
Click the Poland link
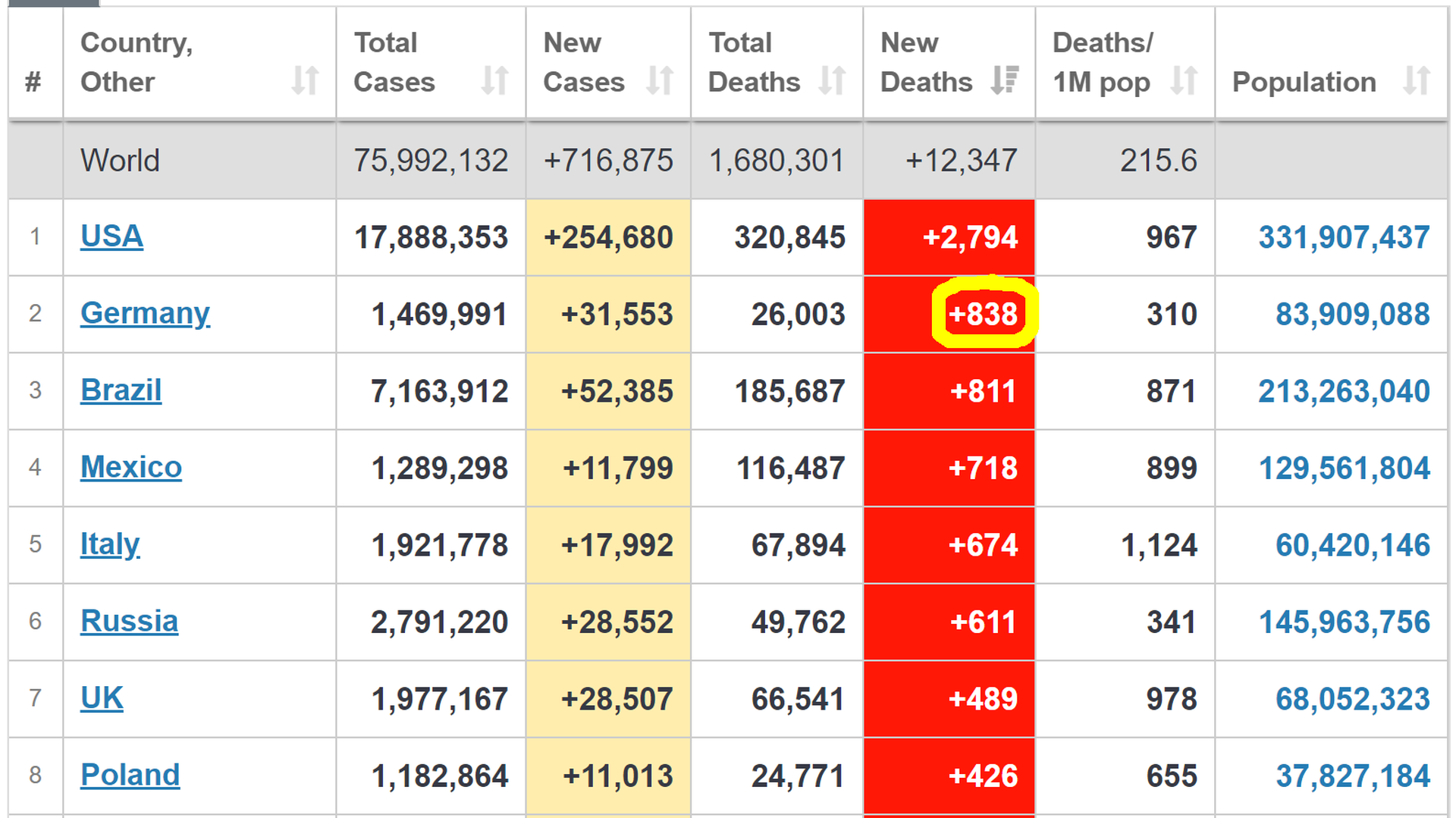pyautogui.click(x=130, y=775)
